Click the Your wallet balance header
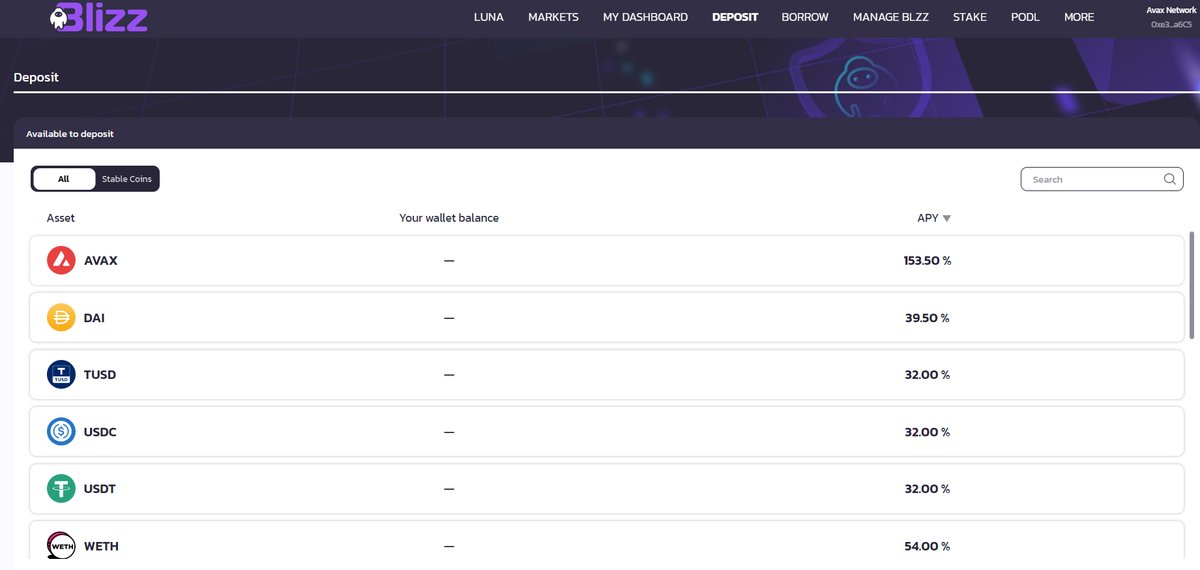 pyautogui.click(x=449, y=218)
